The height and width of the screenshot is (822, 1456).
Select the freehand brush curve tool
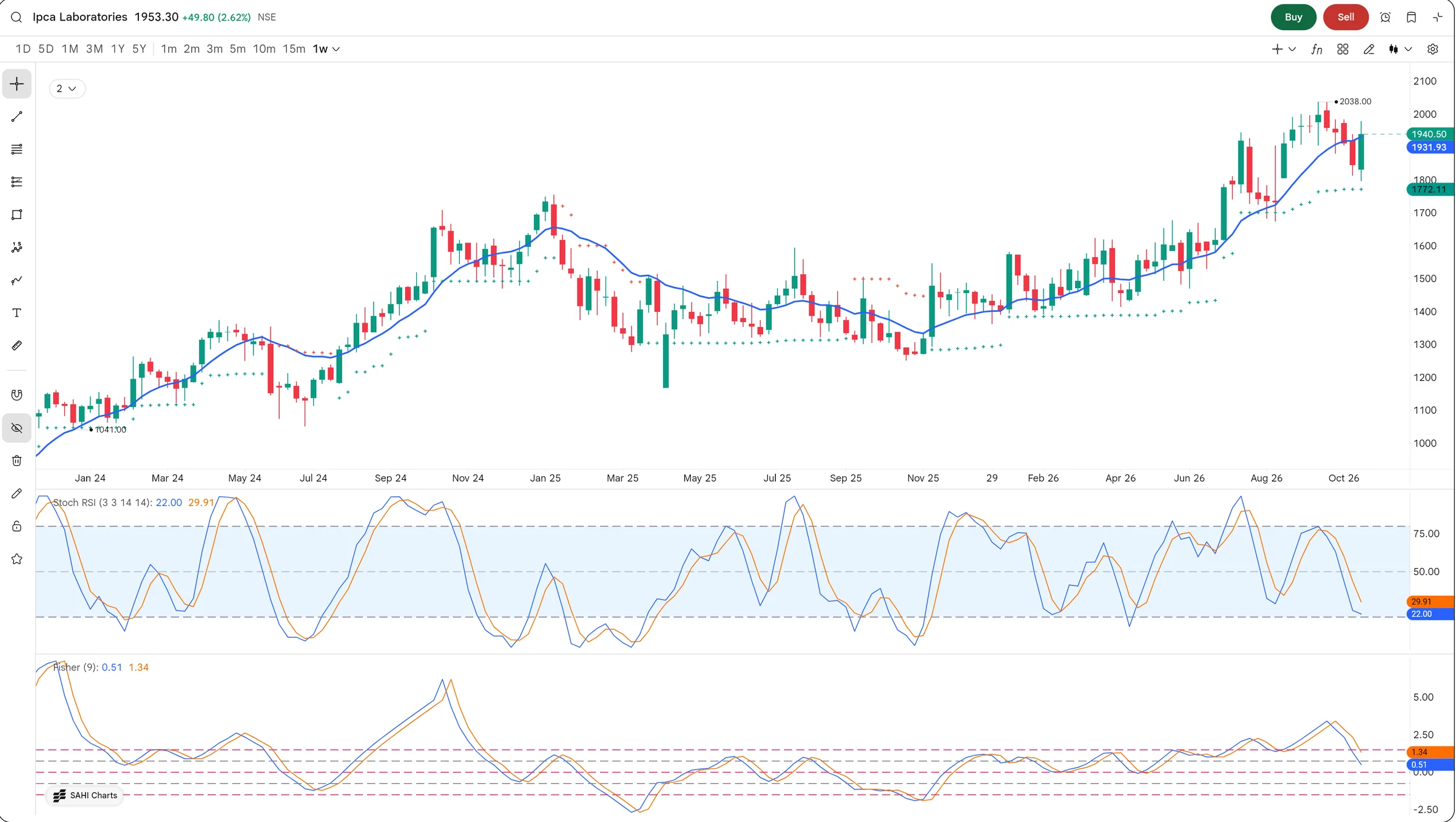(x=17, y=280)
